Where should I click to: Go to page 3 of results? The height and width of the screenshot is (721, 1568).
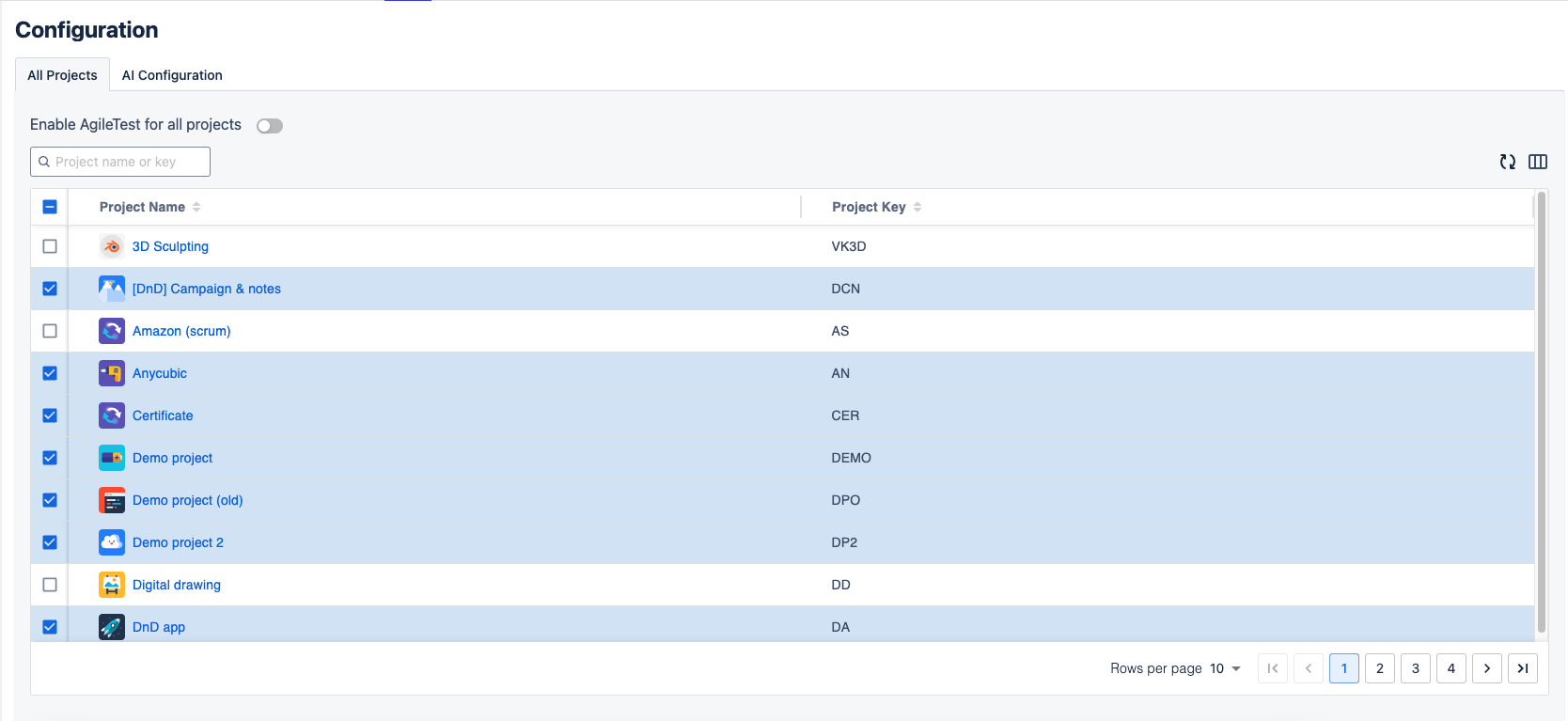1415,668
